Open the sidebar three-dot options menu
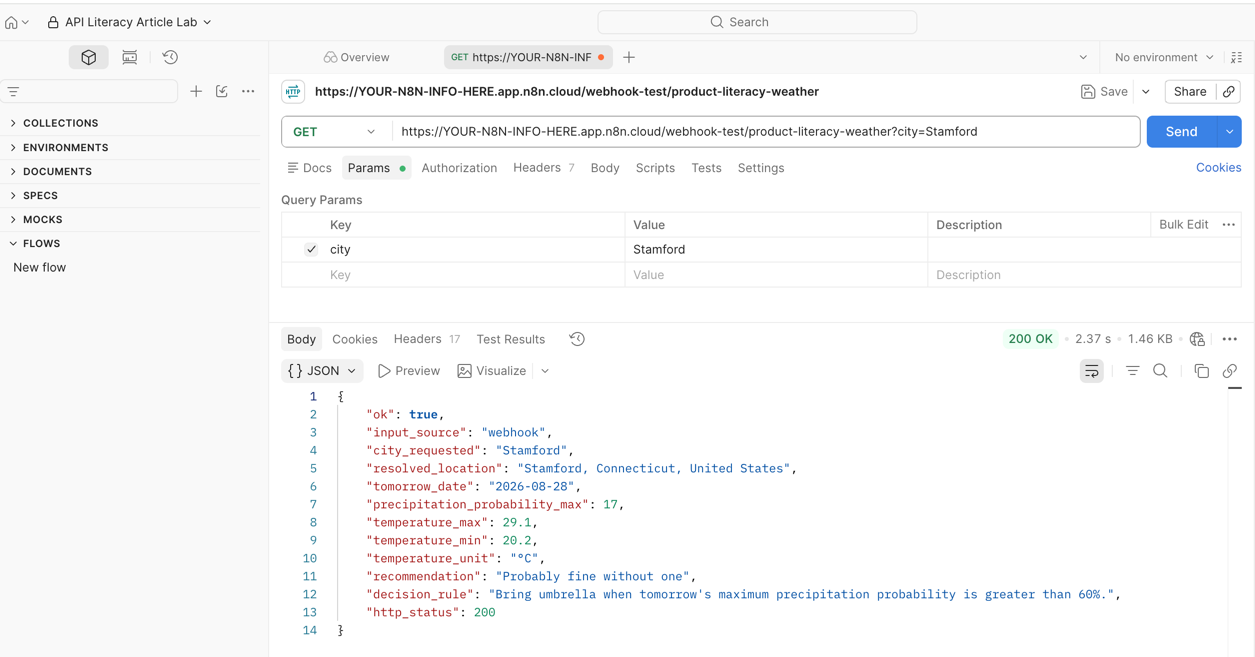 [x=248, y=92]
